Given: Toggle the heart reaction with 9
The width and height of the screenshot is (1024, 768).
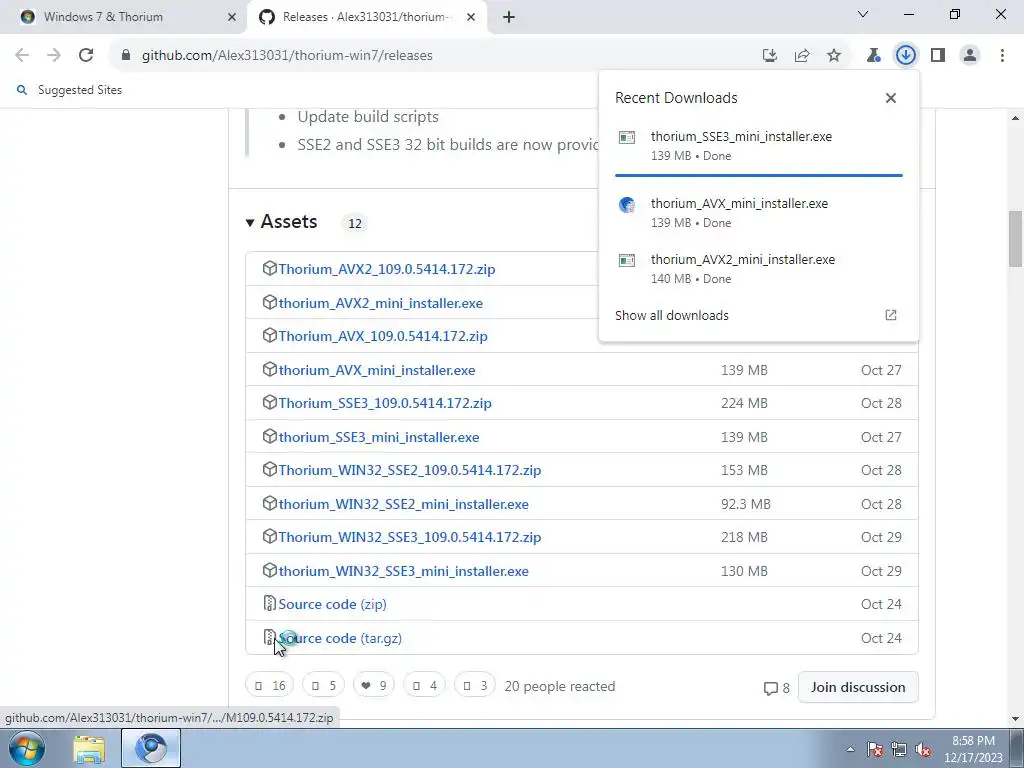Looking at the screenshot, I should point(374,686).
